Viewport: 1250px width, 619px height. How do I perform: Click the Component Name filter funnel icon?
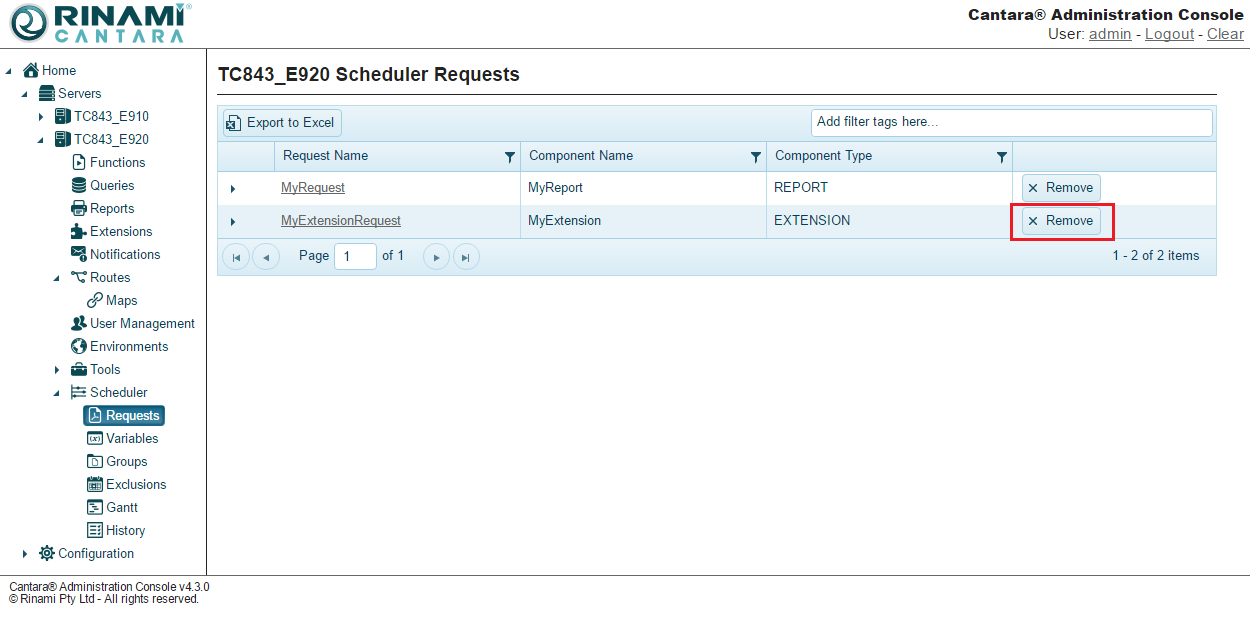click(756, 157)
